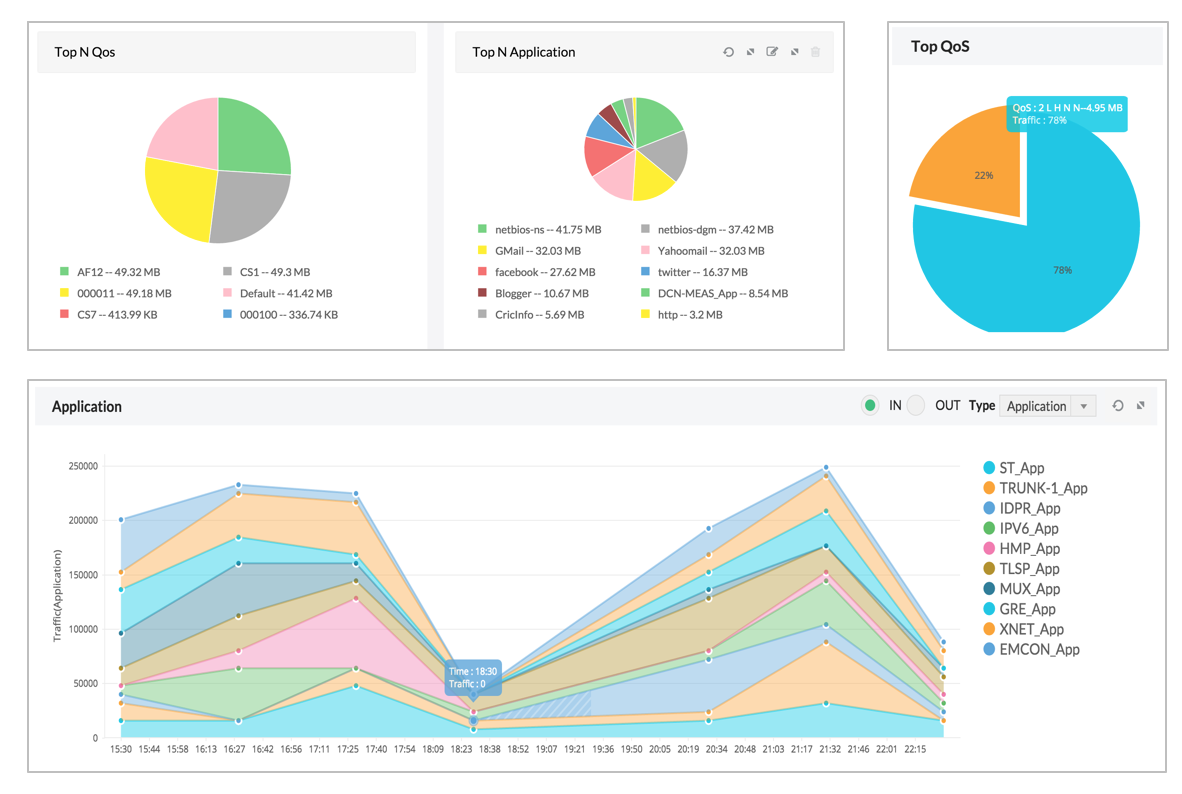This screenshot has width=1182, height=794.
Task: Select "http -- 3.2 MB" legend text
Action: 690,314
